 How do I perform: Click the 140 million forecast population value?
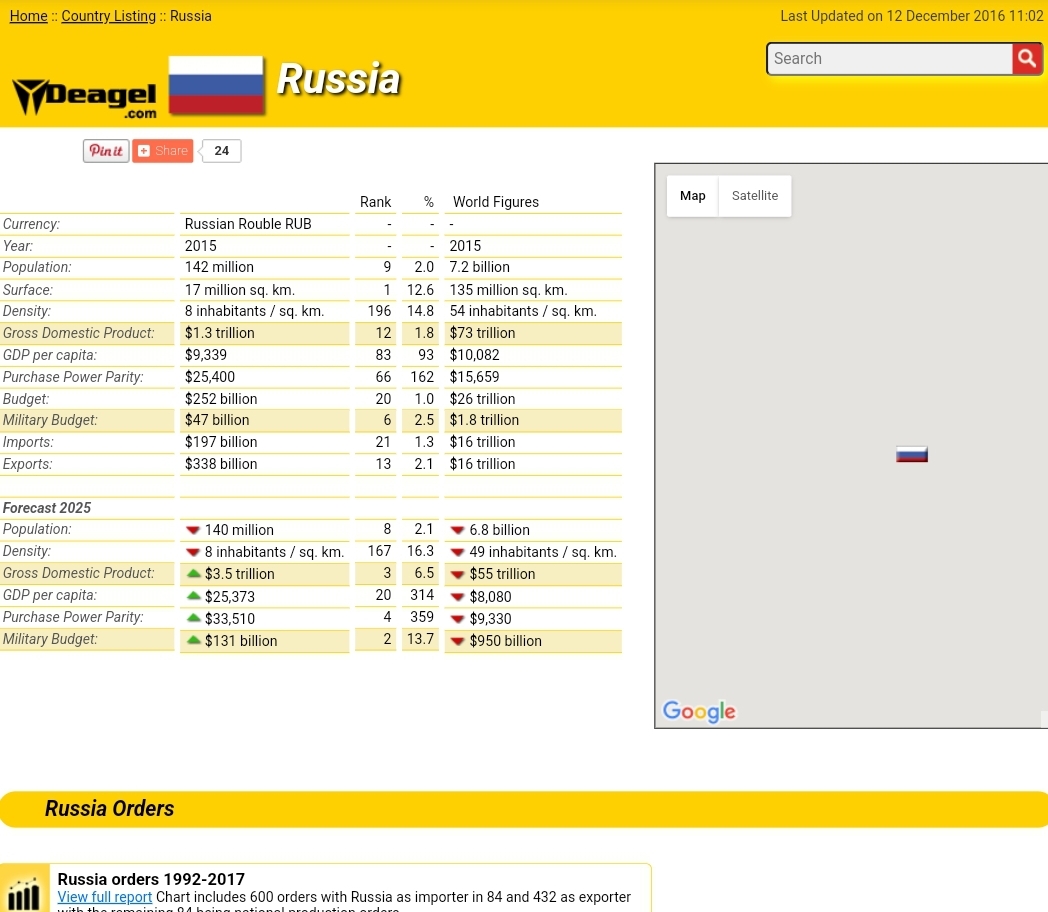click(239, 530)
